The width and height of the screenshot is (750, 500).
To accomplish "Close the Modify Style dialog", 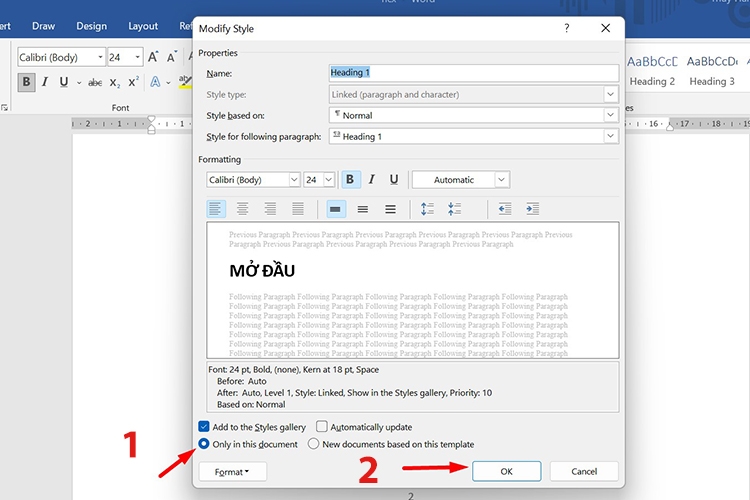I will (606, 28).
